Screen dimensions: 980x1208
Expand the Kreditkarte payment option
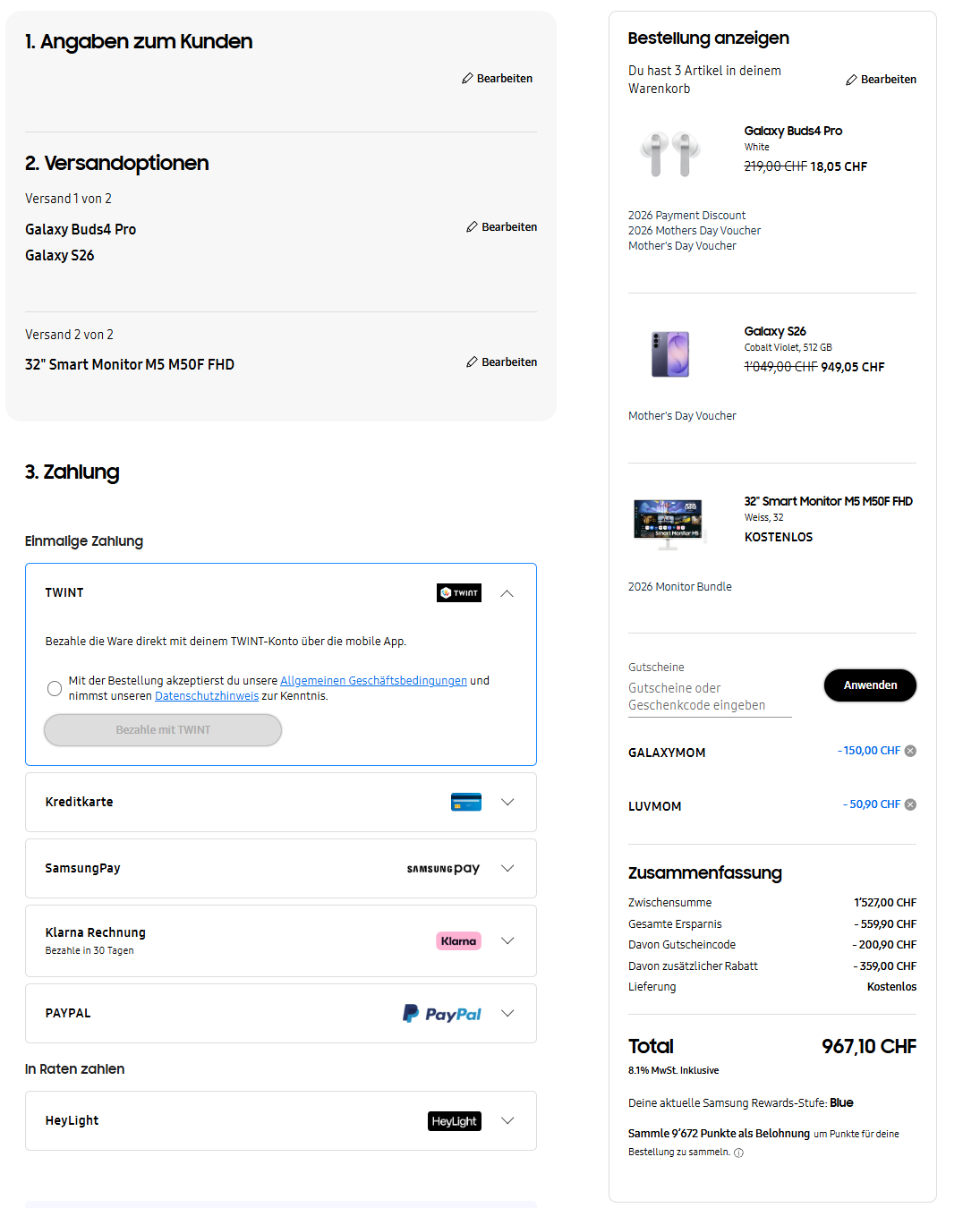click(x=507, y=802)
